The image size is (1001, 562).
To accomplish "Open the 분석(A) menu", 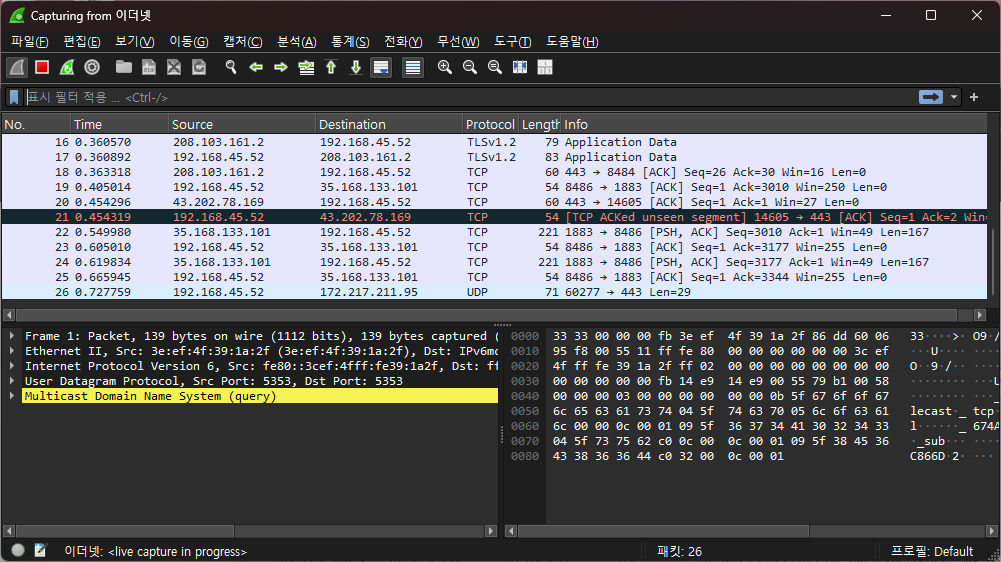I will tap(297, 42).
